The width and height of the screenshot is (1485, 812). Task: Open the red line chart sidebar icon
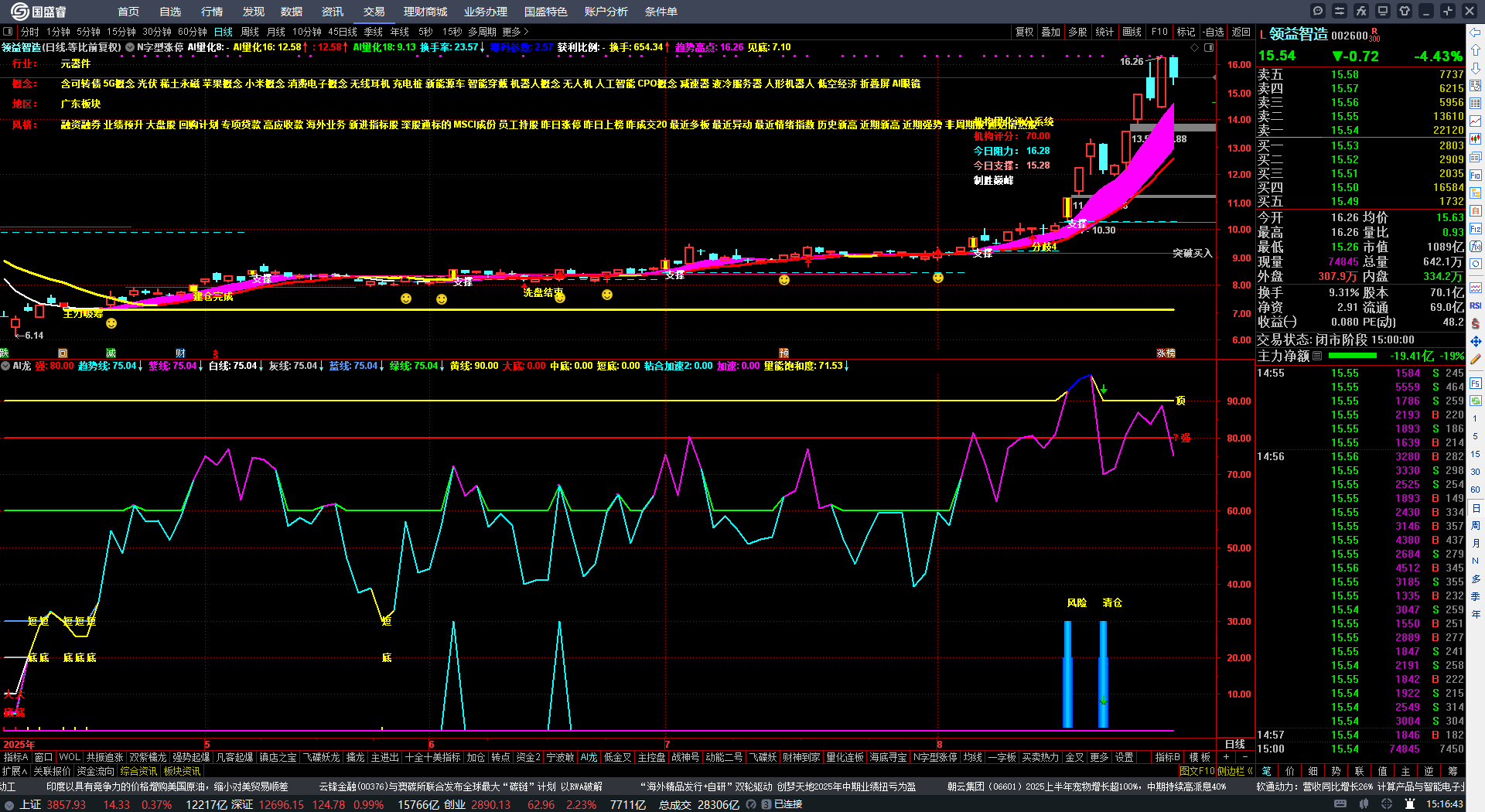tap(1476, 121)
